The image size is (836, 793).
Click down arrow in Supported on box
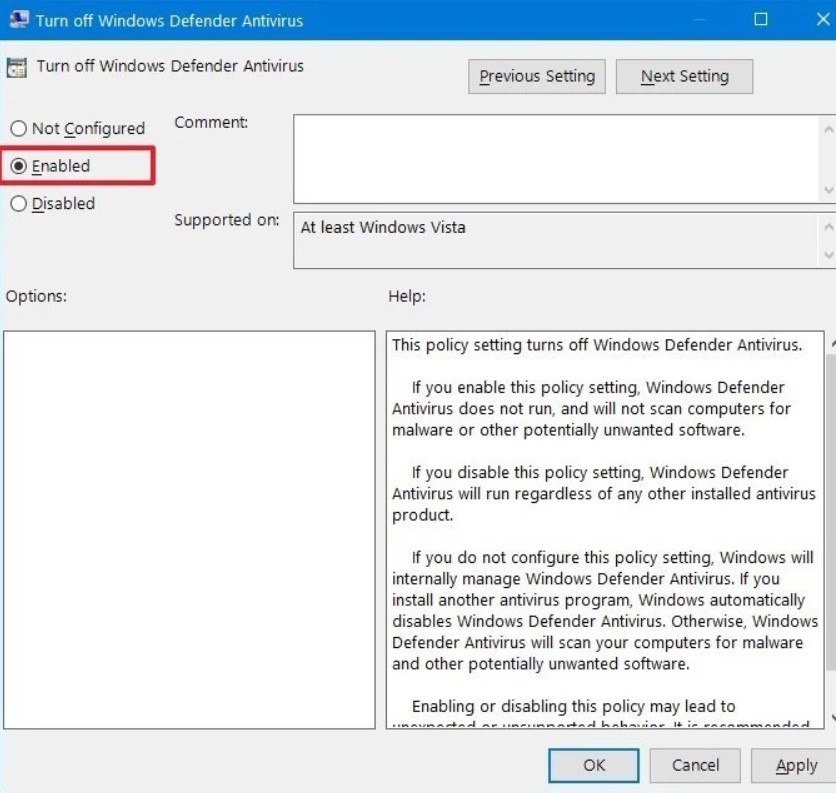tap(828, 256)
